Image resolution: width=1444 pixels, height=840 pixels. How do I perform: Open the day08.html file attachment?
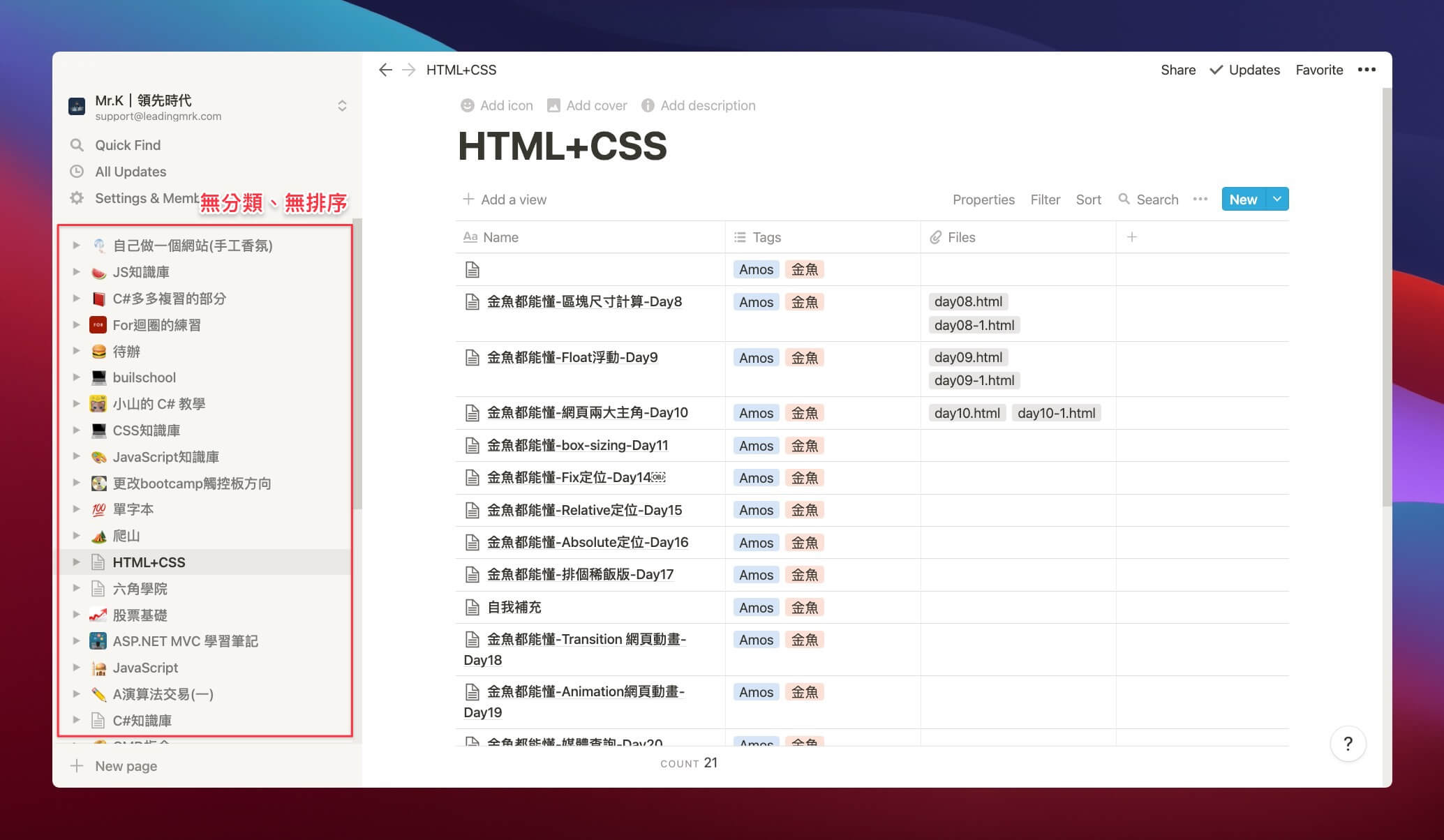coord(968,302)
